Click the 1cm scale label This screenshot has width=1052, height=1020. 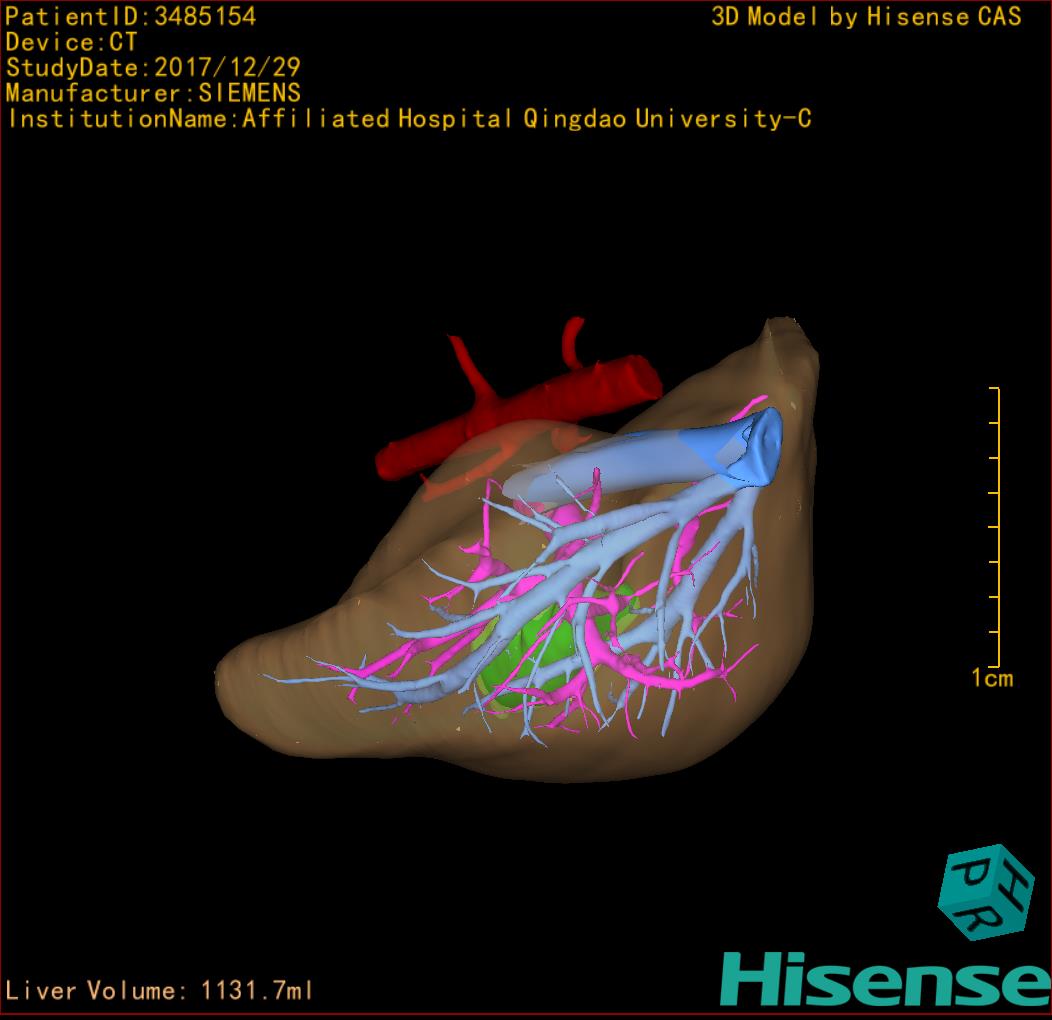click(992, 678)
